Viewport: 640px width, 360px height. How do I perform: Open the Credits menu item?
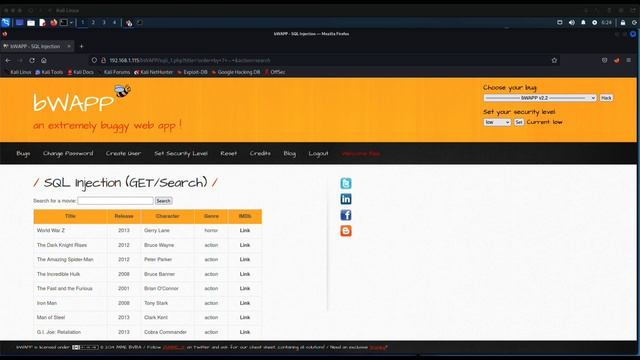click(x=260, y=153)
